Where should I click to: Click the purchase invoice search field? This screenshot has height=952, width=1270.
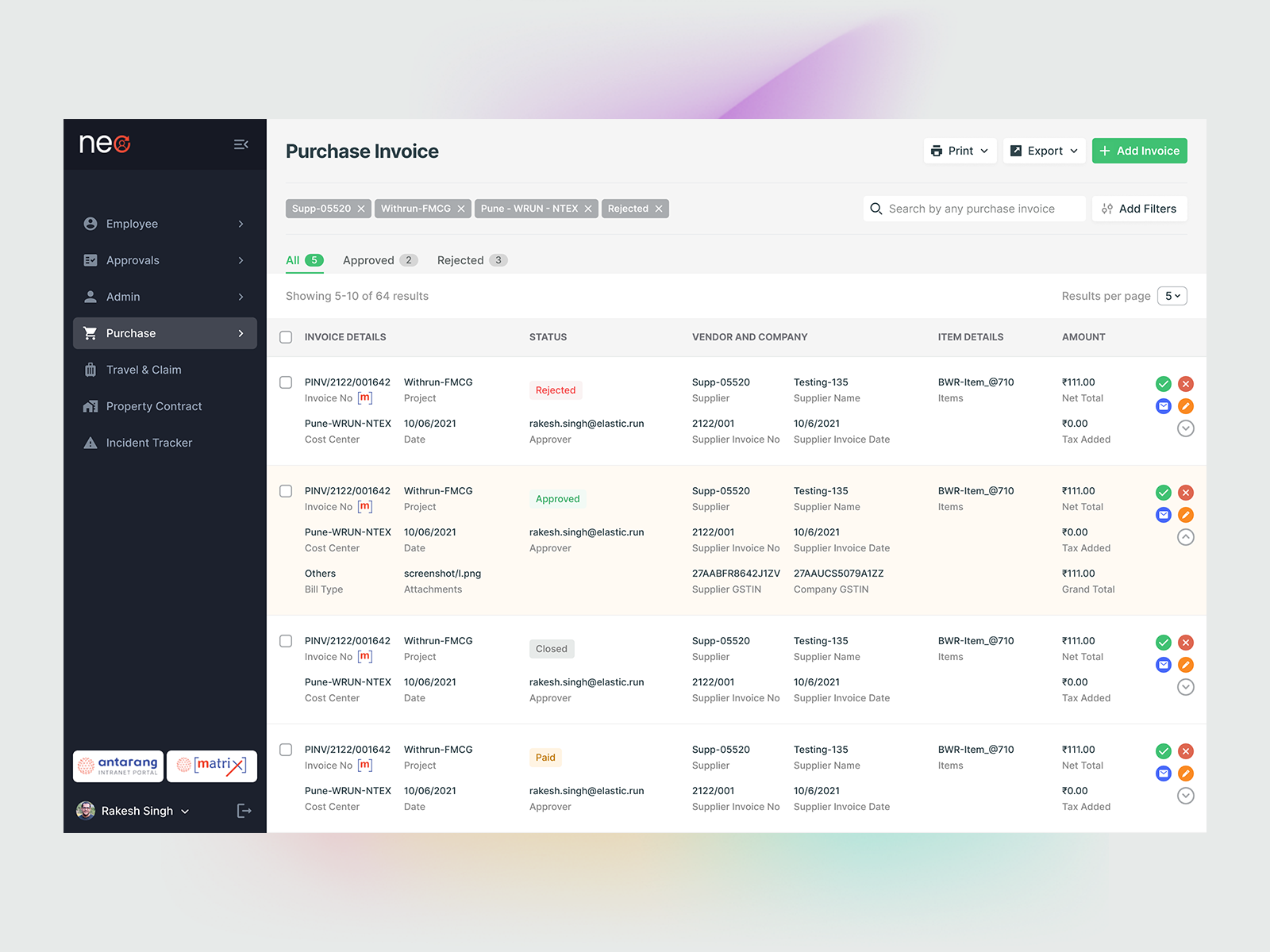(974, 209)
